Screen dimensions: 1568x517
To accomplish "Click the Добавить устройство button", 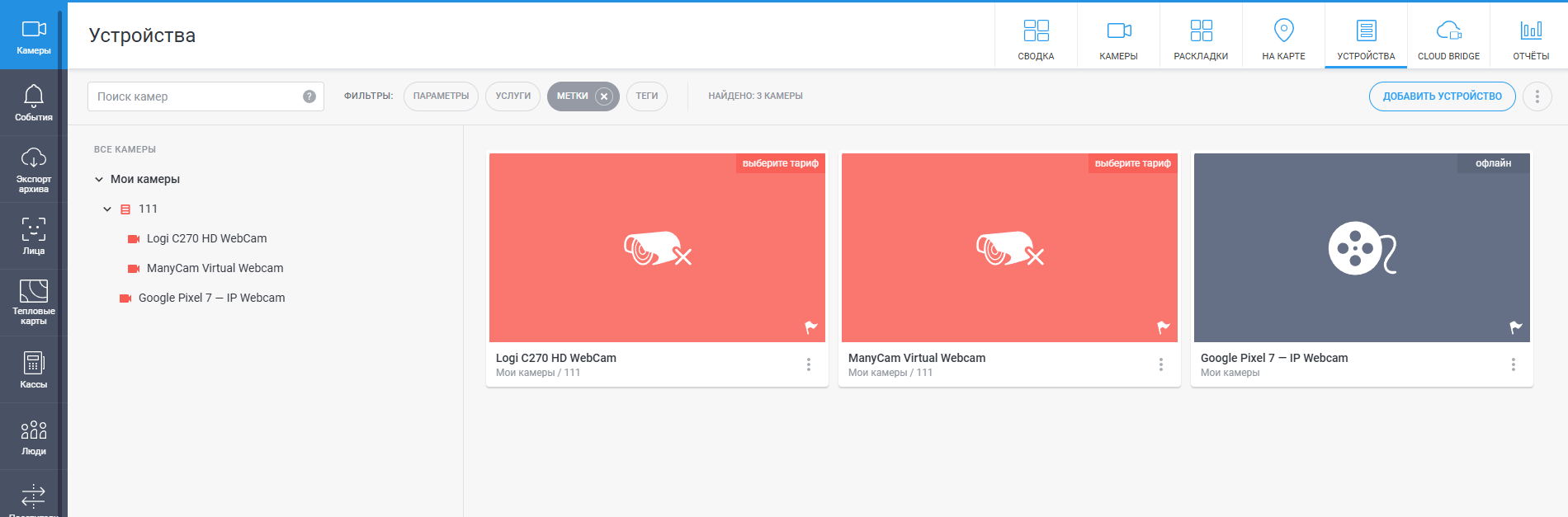I will coord(1443,96).
